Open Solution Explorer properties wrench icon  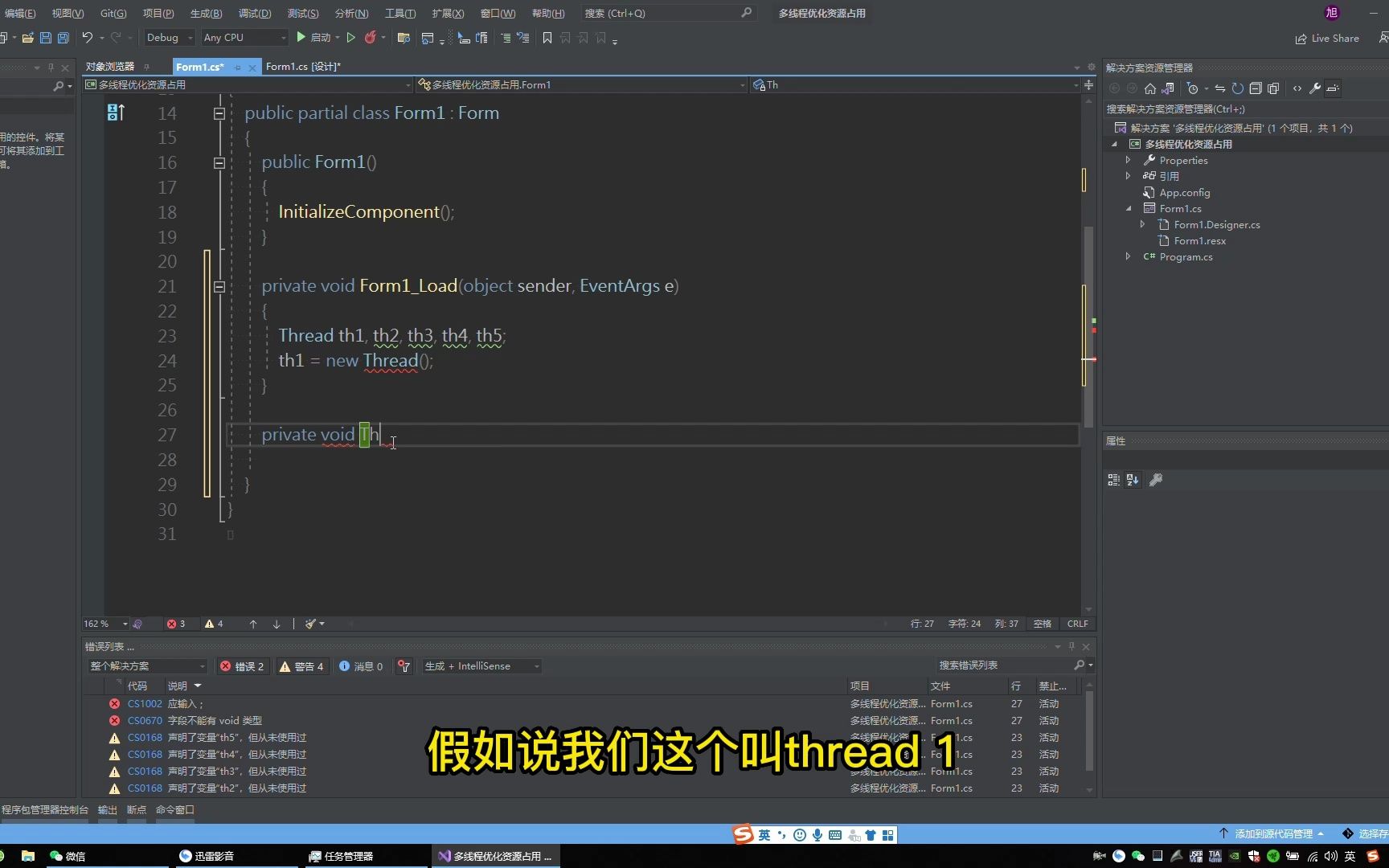1313,88
